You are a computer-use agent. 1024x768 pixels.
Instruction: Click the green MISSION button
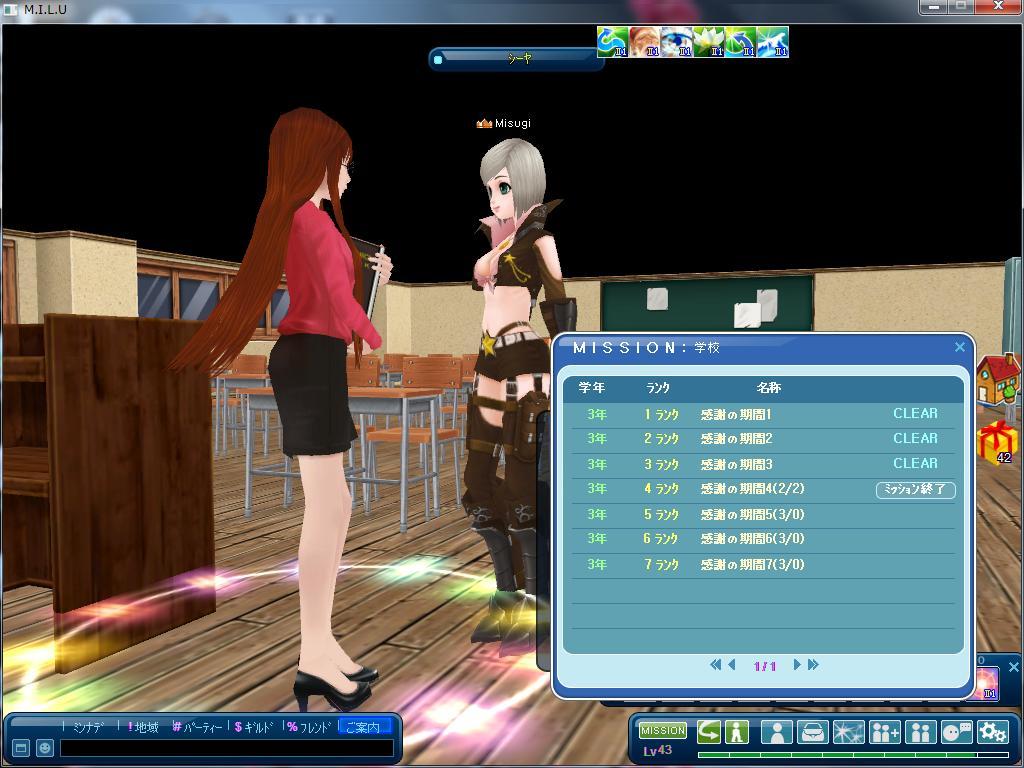coord(663,730)
